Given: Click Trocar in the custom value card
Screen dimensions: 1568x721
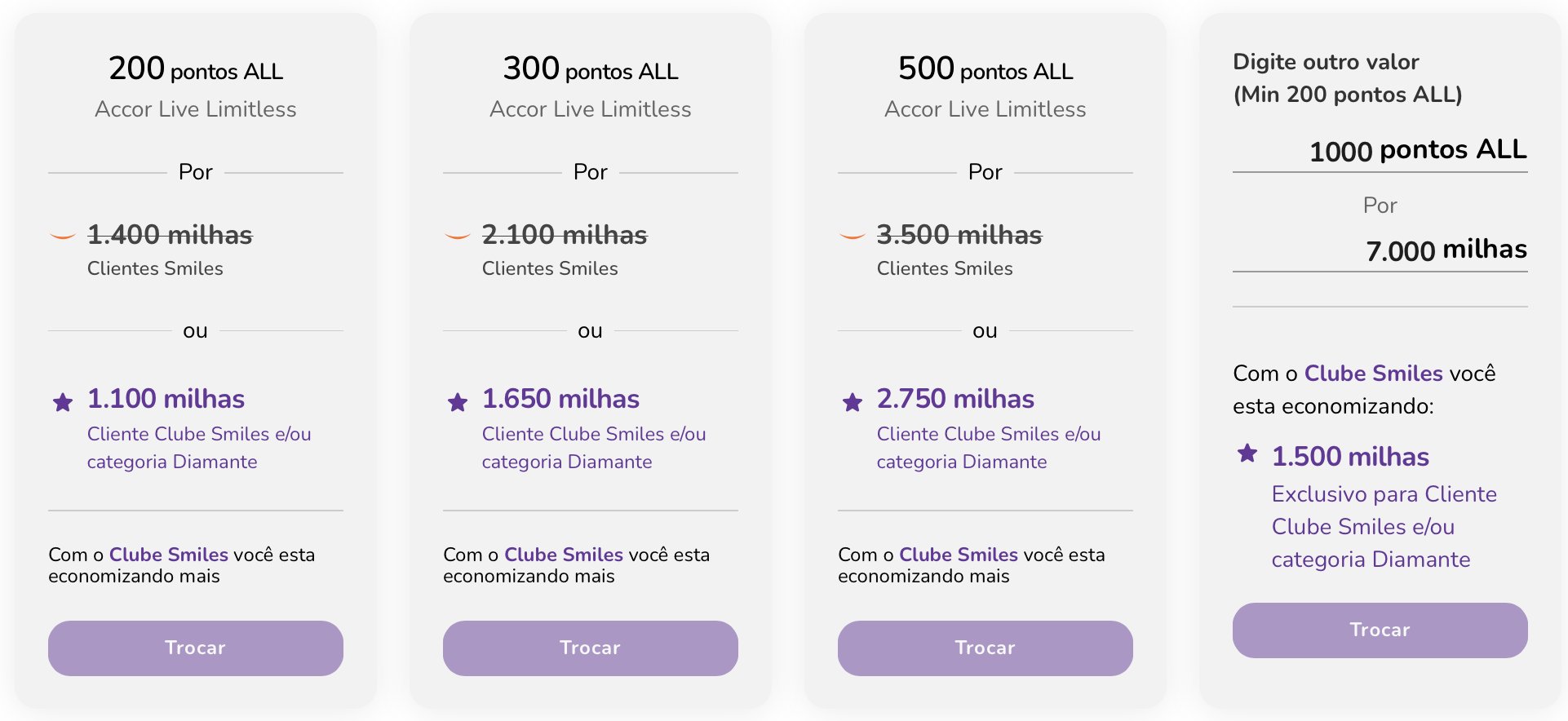Looking at the screenshot, I should [x=1380, y=630].
